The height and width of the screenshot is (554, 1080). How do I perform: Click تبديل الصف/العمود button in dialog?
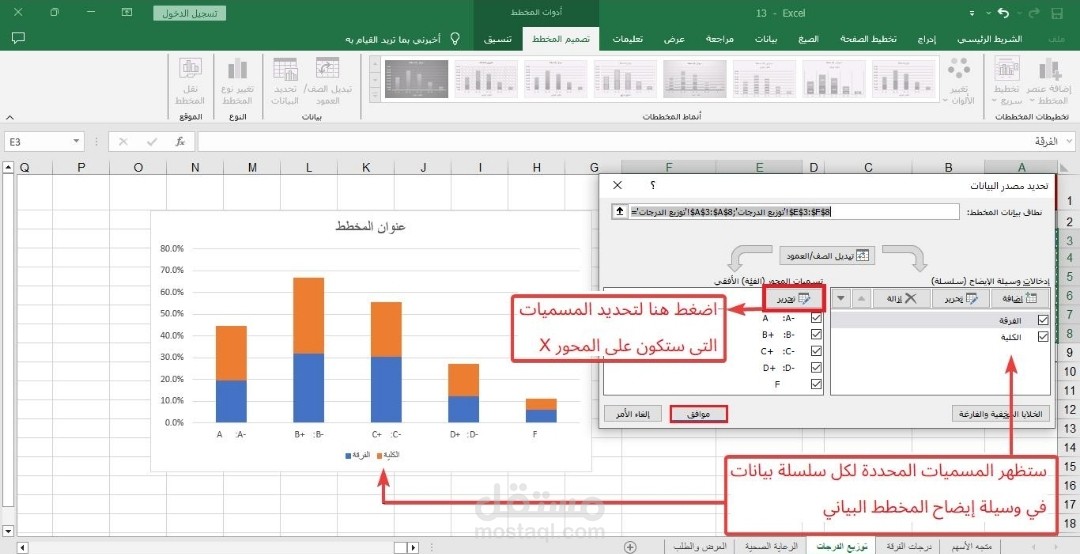[827, 255]
